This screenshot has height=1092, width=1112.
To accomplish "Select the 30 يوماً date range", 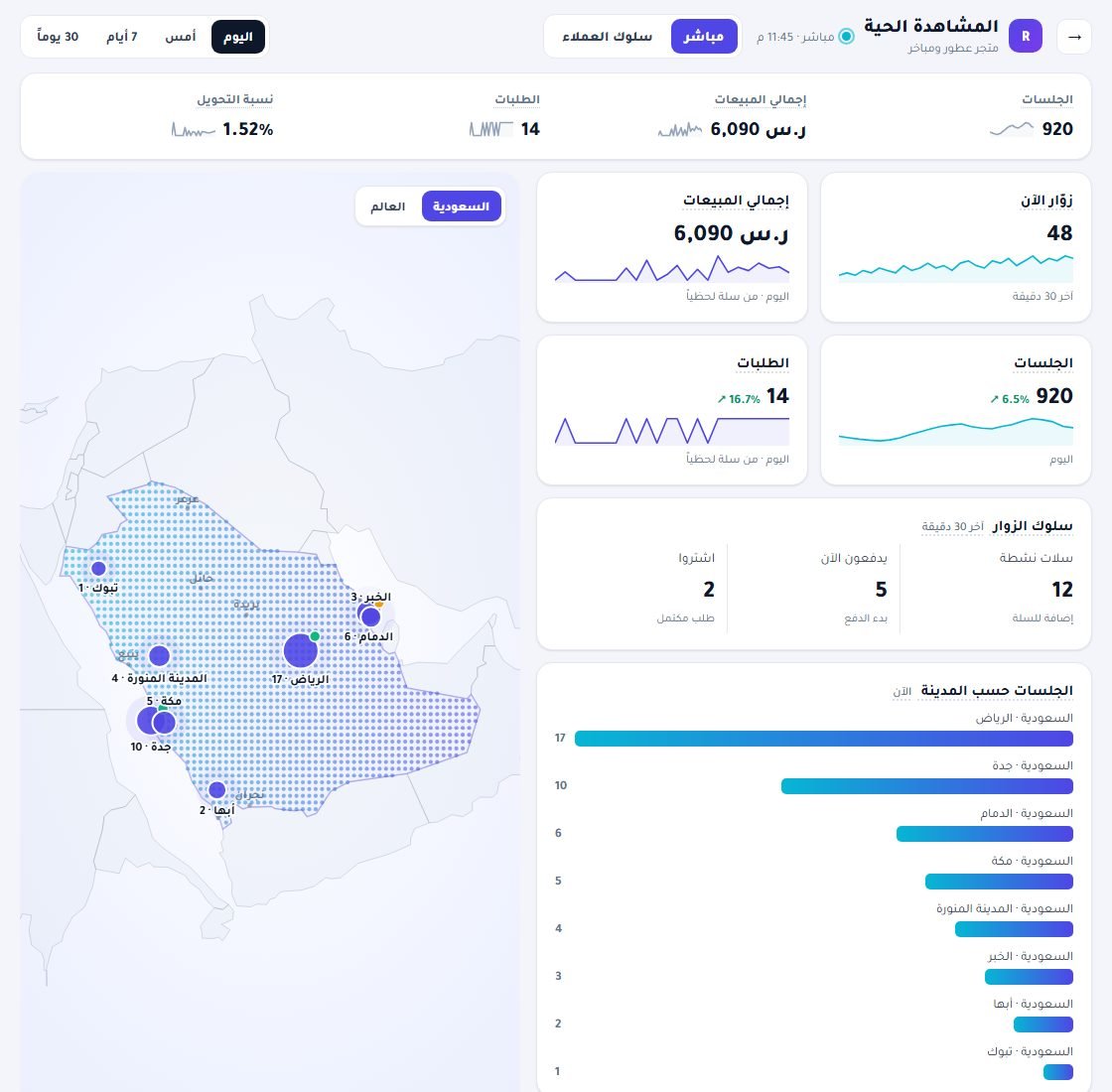I will click(x=58, y=37).
